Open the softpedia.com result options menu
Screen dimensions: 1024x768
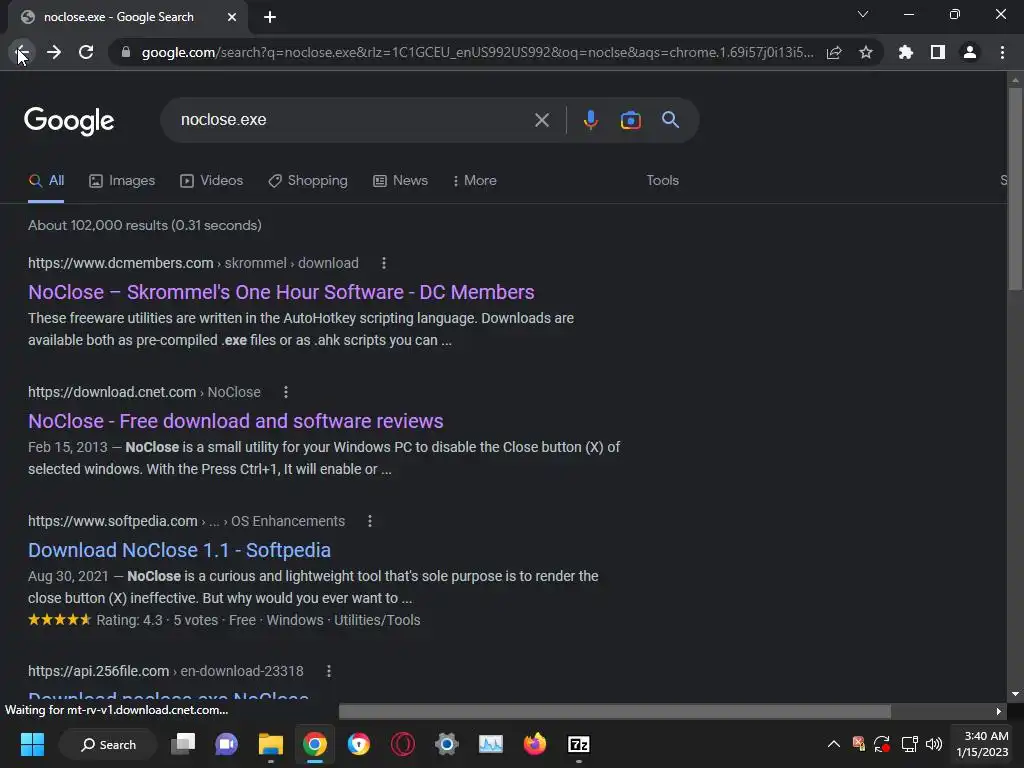tap(370, 521)
